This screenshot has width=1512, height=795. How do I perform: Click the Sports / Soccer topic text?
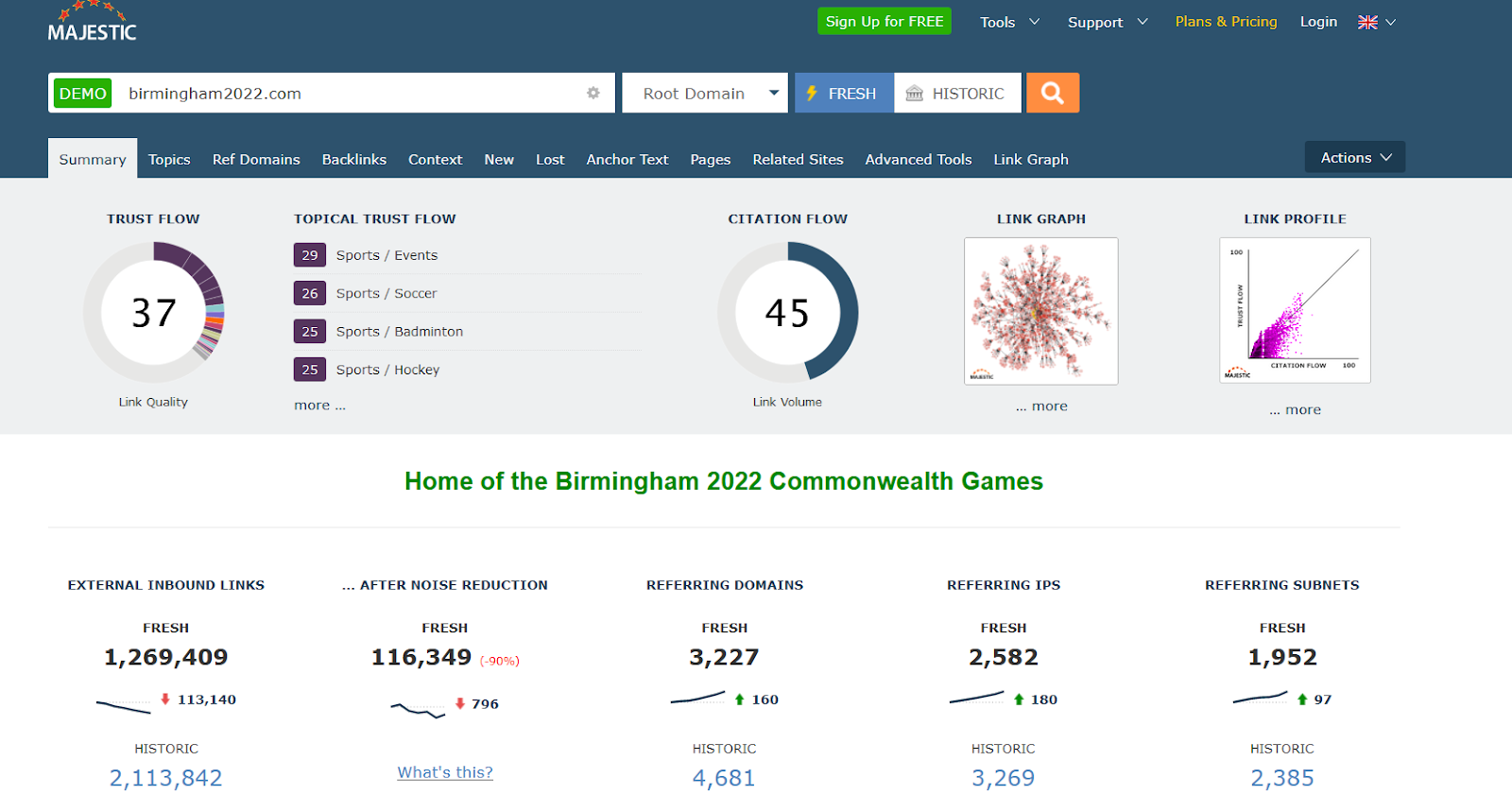click(387, 293)
